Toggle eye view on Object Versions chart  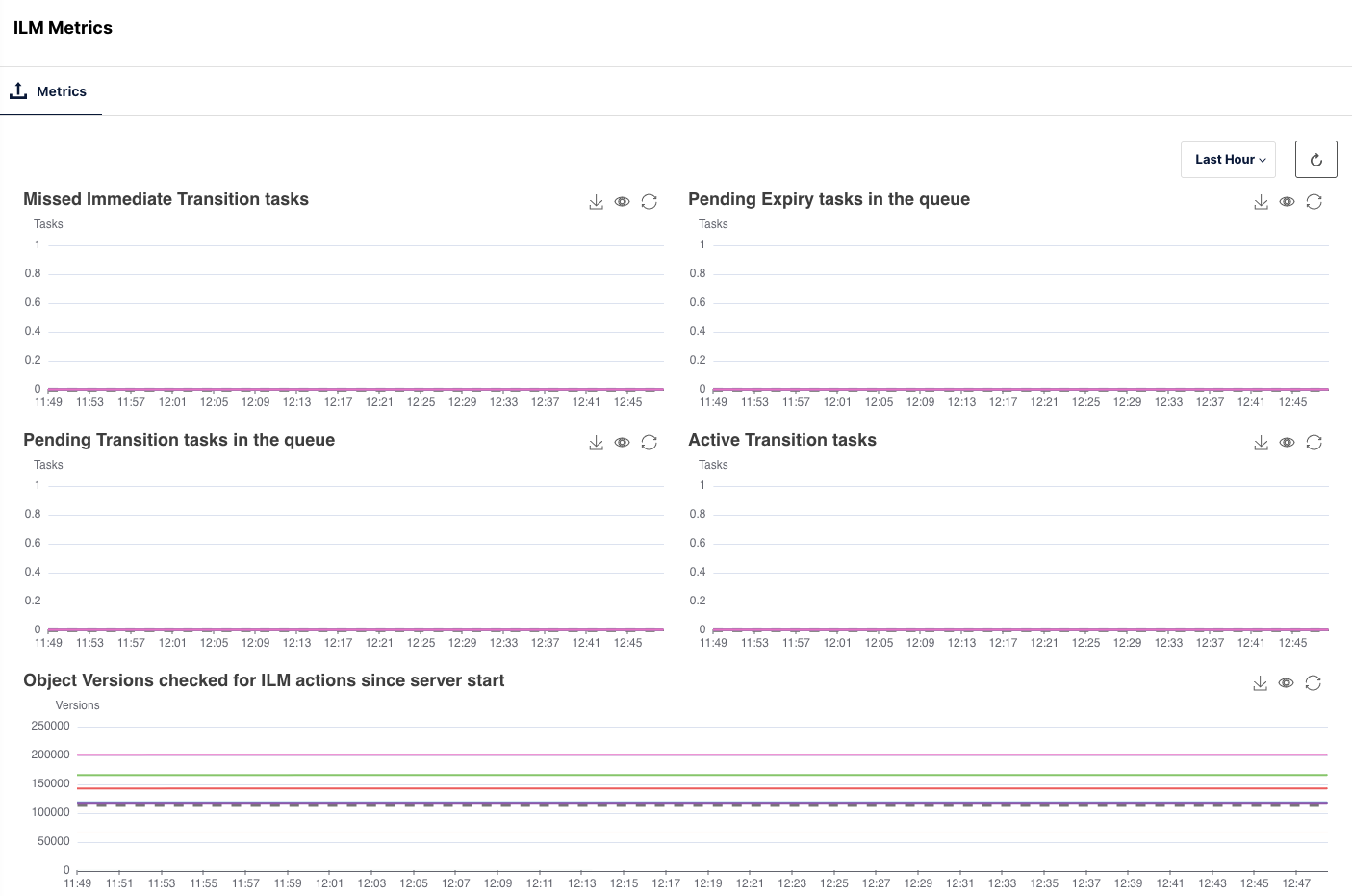tap(1286, 683)
